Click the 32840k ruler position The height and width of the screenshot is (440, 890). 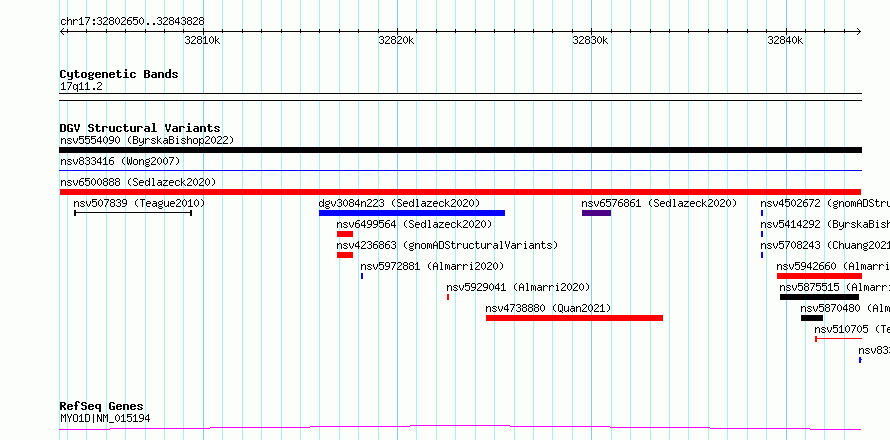tap(786, 40)
